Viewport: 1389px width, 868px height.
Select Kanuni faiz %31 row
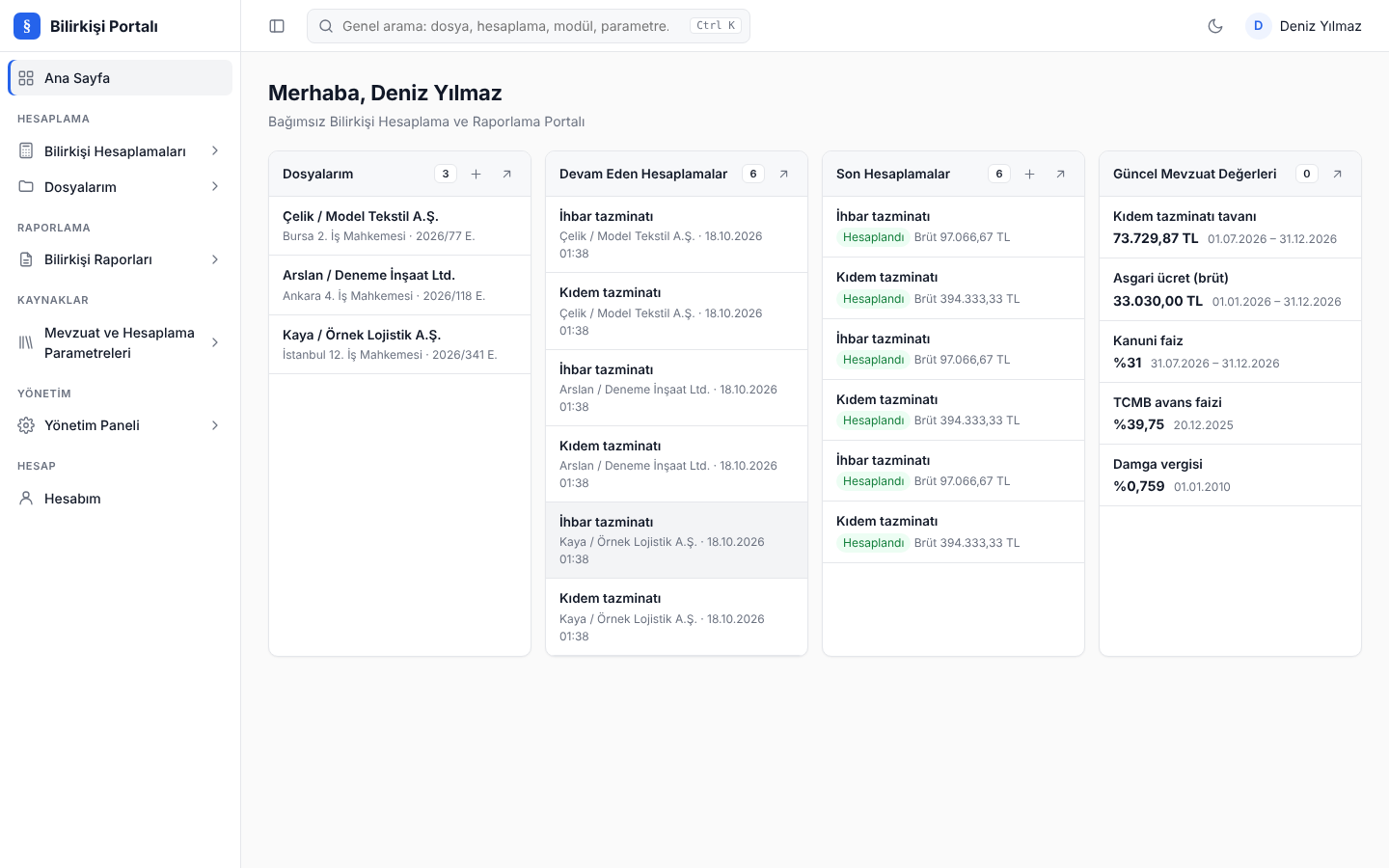(x=1230, y=352)
